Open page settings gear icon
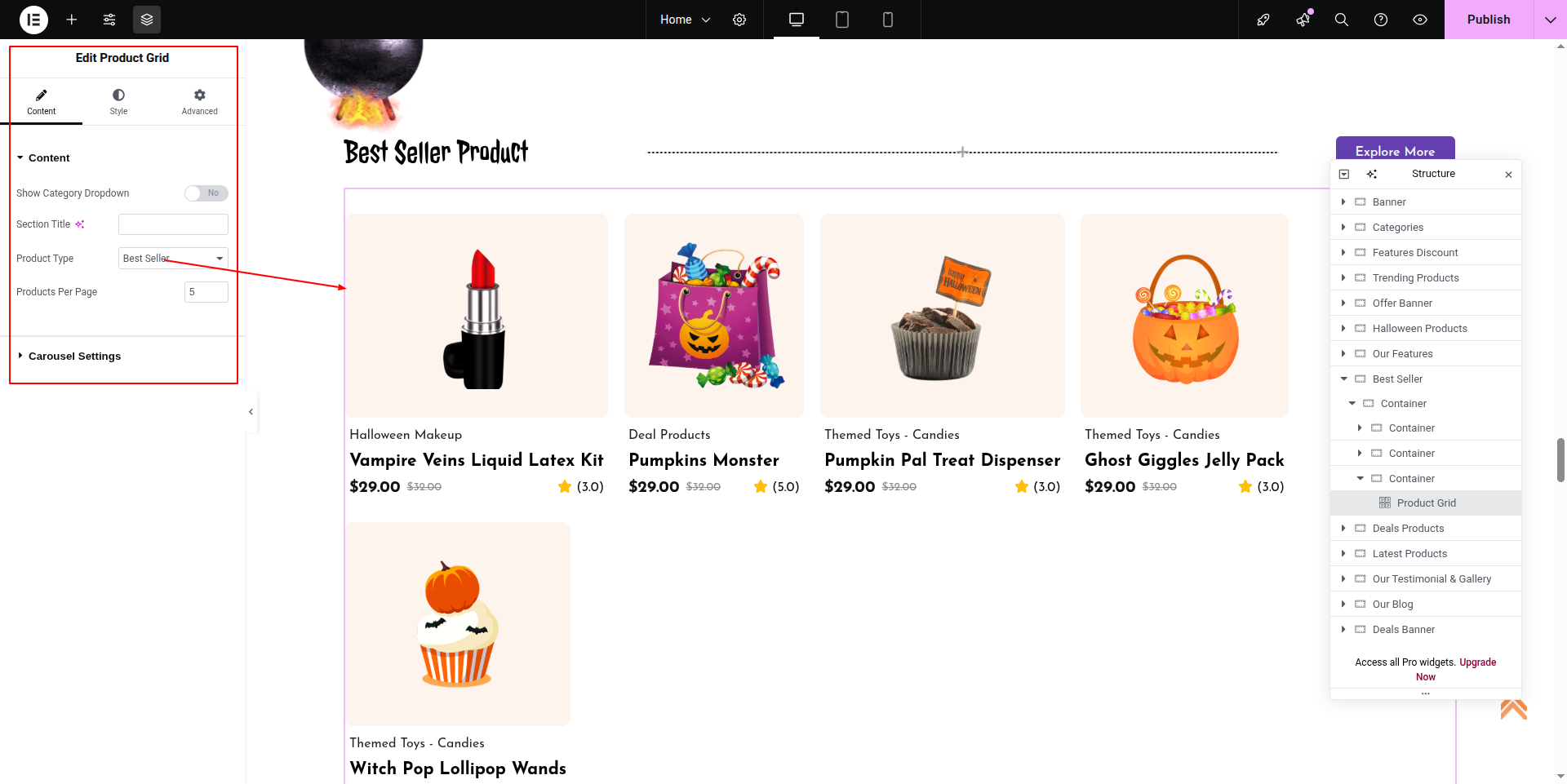The width and height of the screenshot is (1567, 784). pos(739,20)
